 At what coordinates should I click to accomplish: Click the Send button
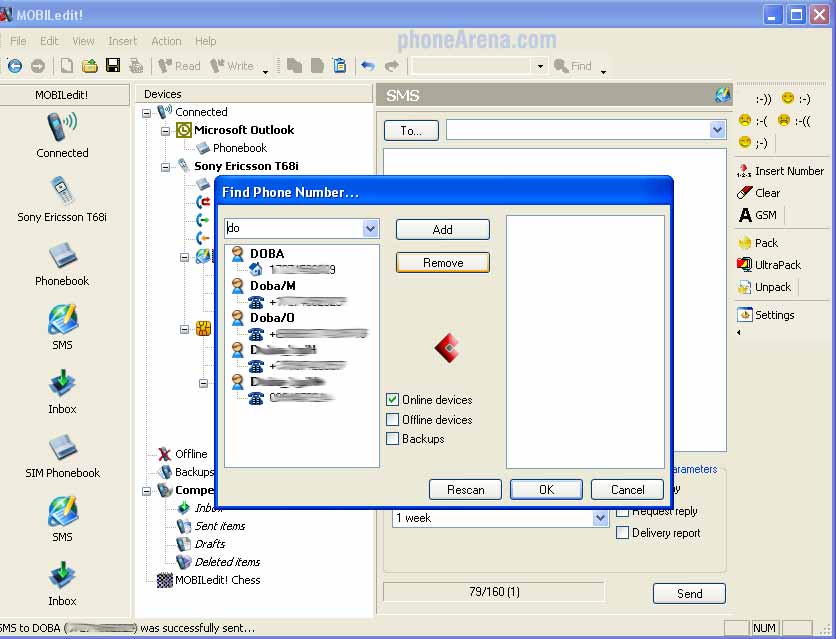[689, 594]
